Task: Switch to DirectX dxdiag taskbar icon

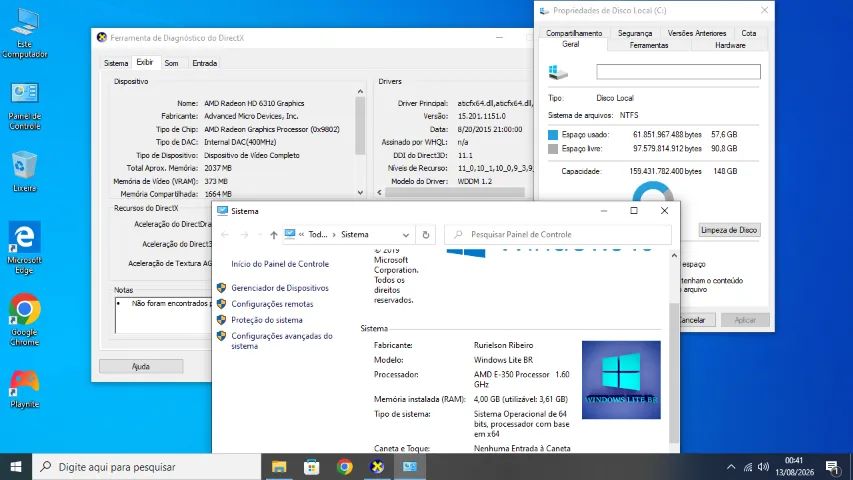Action: pyautogui.click(x=377, y=467)
